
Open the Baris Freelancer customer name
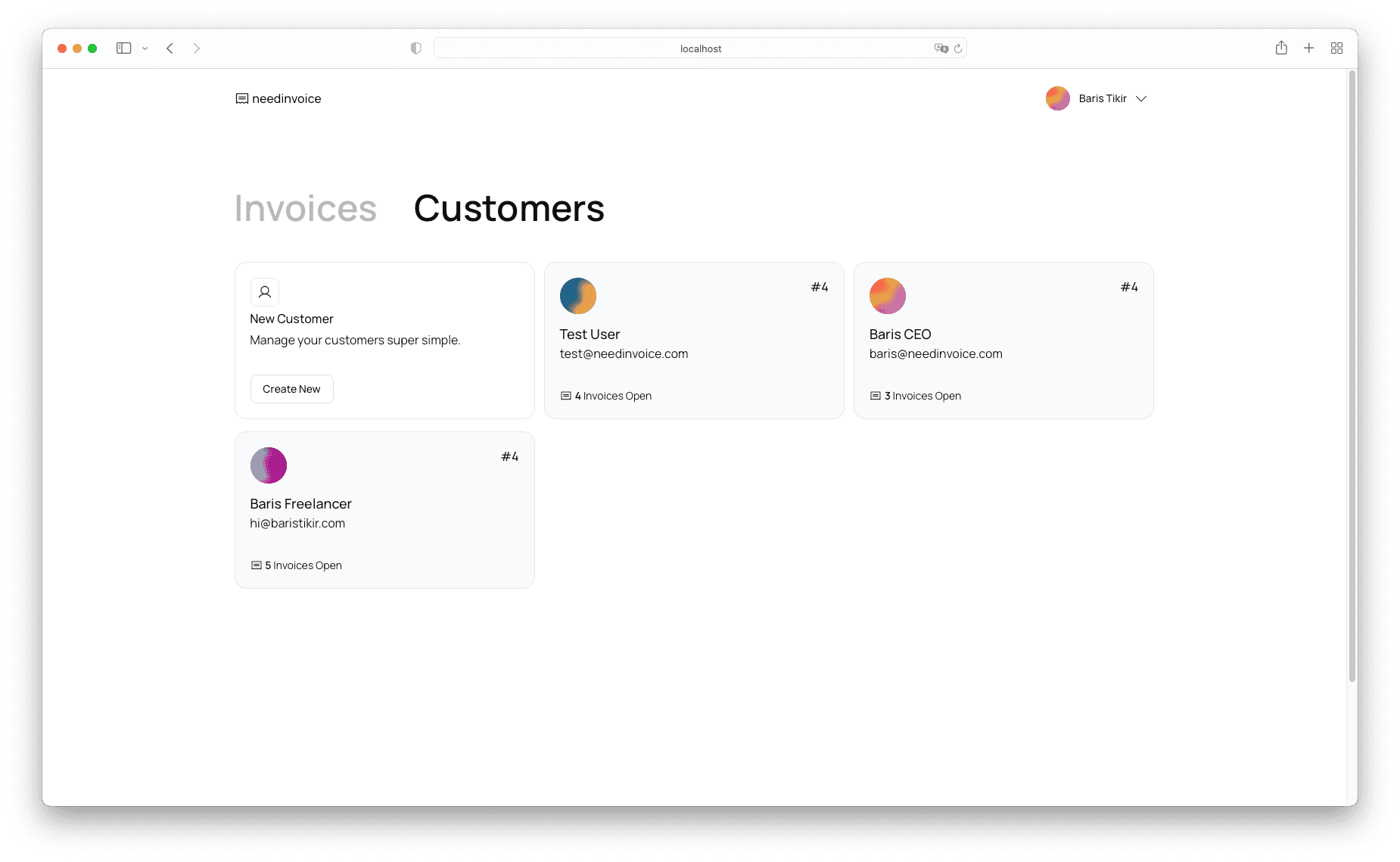300,503
